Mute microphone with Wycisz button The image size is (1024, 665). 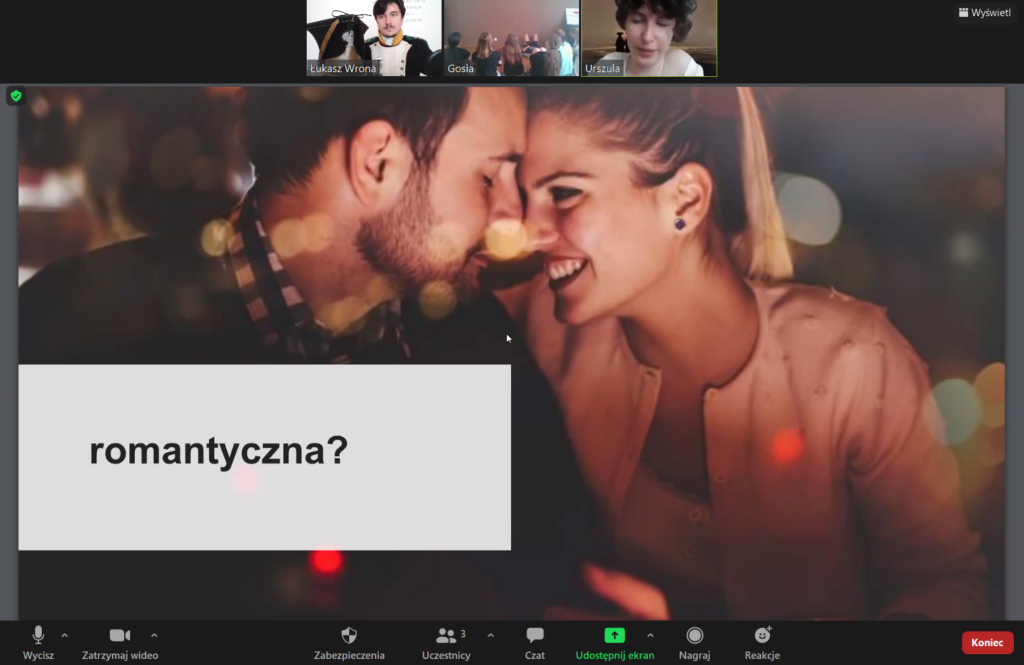coord(38,636)
